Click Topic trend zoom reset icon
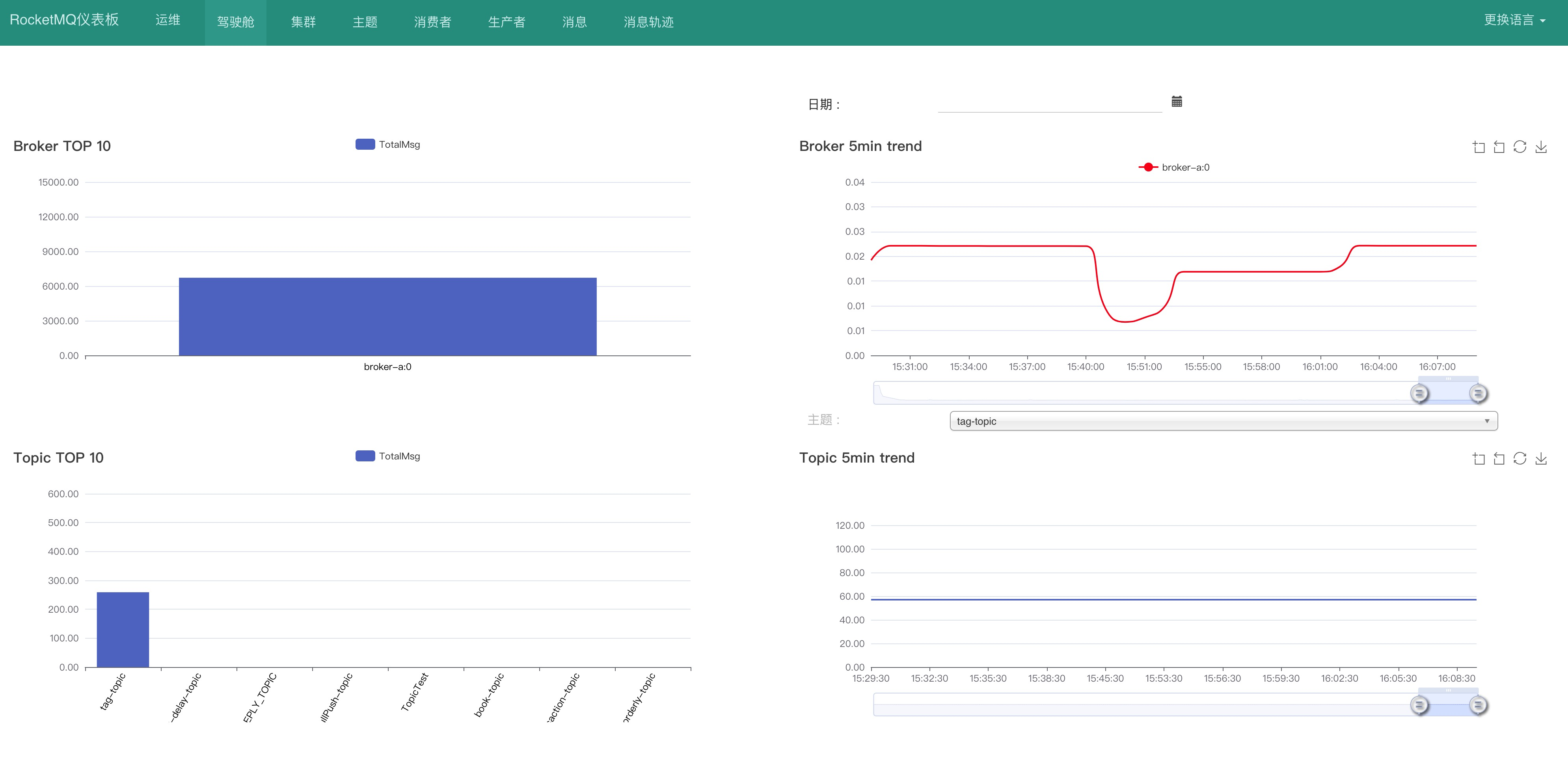 pyautogui.click(x=1499, y=458)
